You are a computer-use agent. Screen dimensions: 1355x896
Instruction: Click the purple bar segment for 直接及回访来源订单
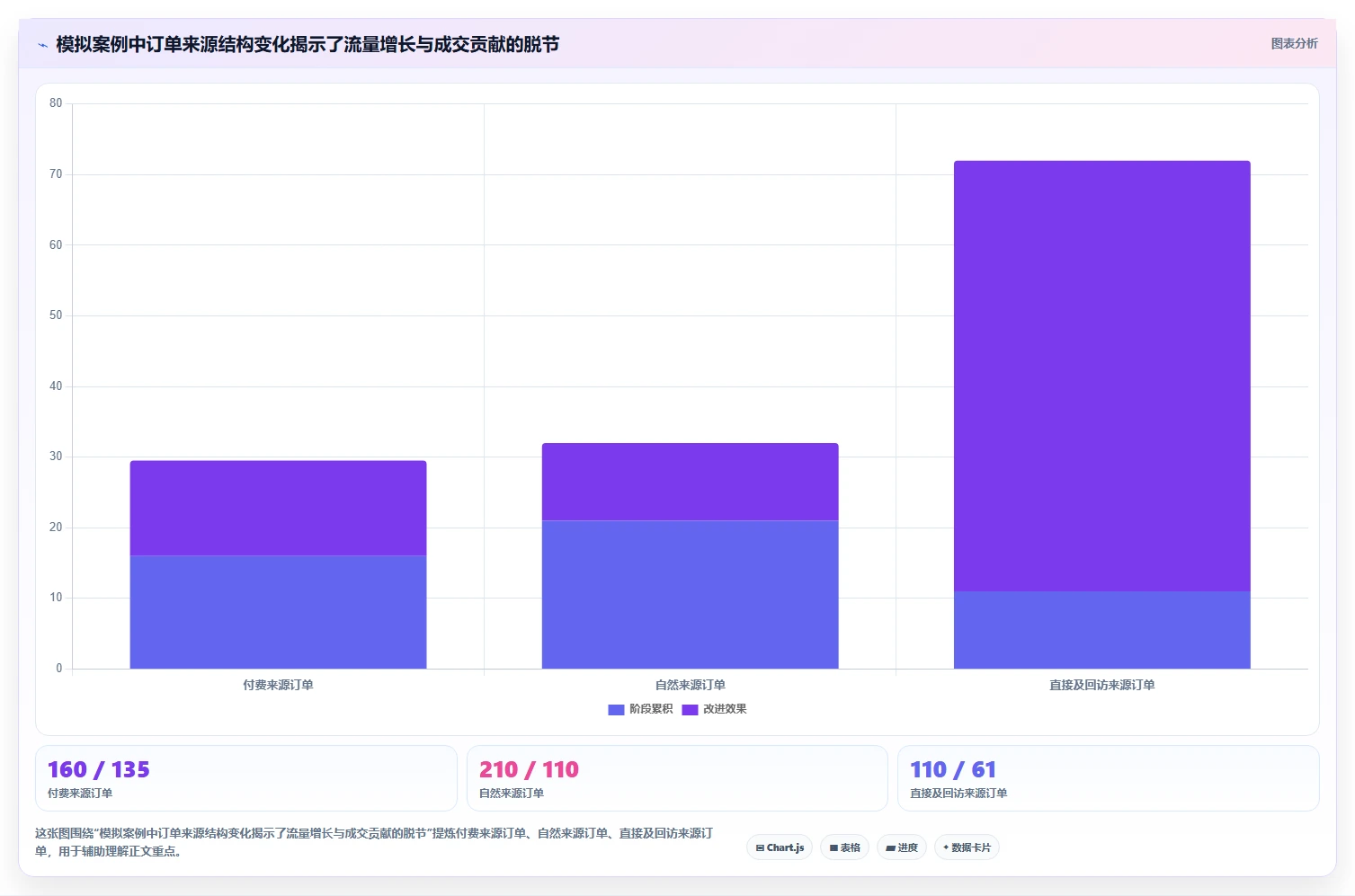1101,376
